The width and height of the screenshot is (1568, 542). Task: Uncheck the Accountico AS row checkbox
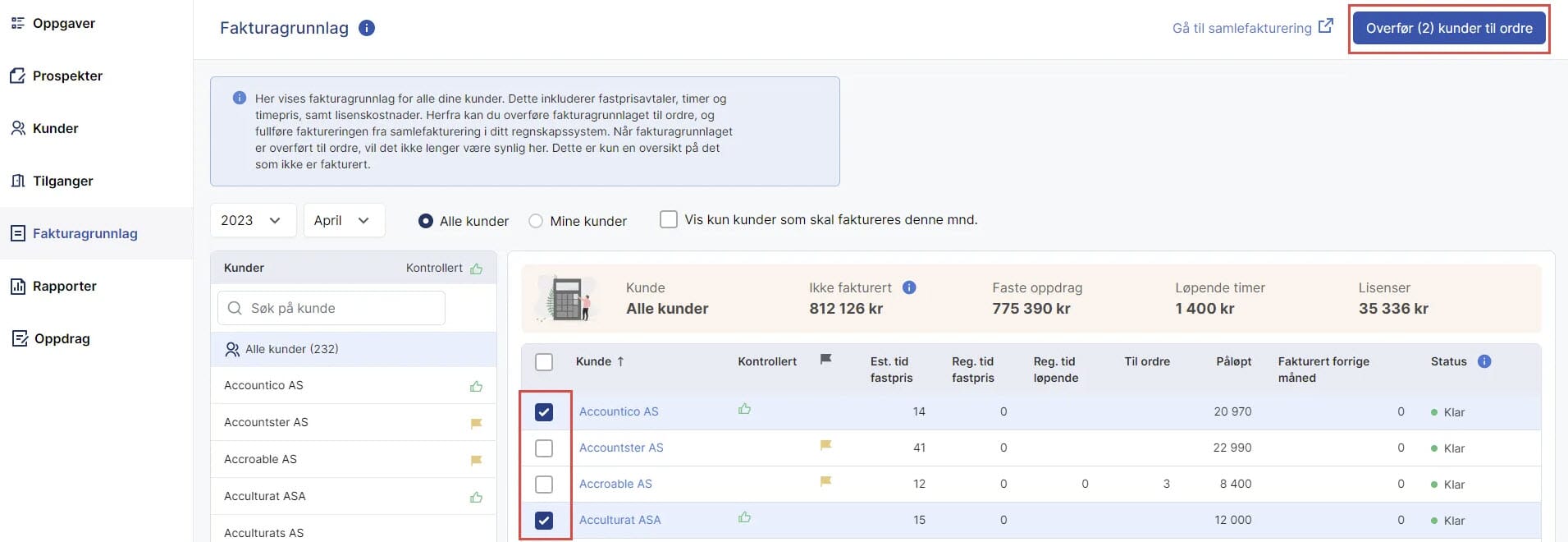click(544, 412)
